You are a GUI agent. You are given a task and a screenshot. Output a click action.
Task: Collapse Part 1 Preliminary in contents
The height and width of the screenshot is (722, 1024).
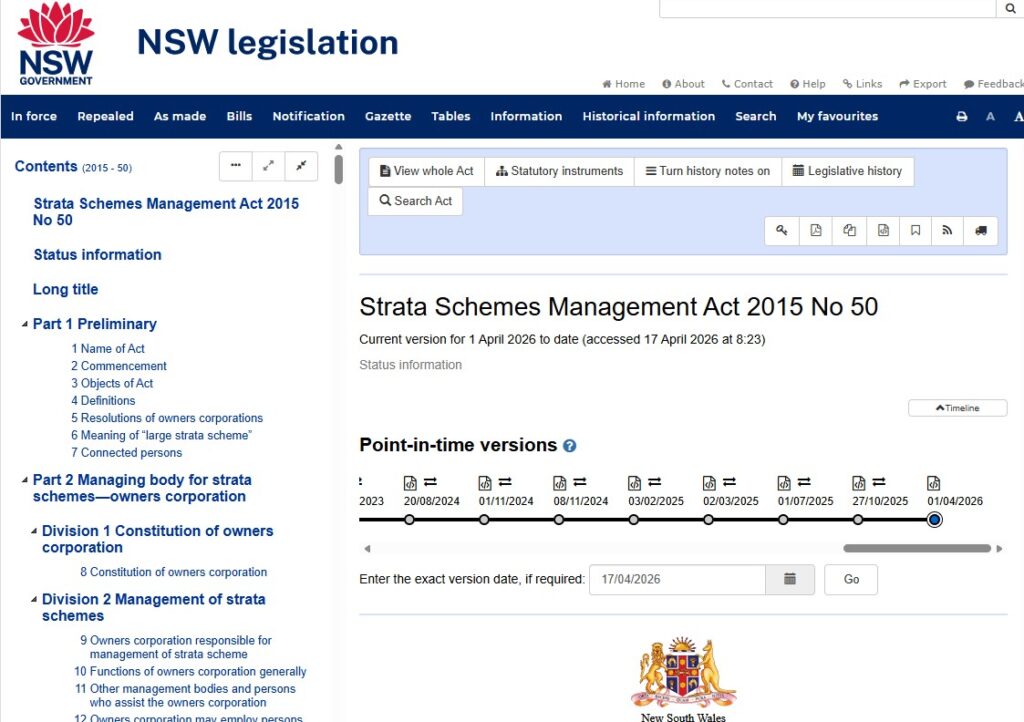[26, 323]
